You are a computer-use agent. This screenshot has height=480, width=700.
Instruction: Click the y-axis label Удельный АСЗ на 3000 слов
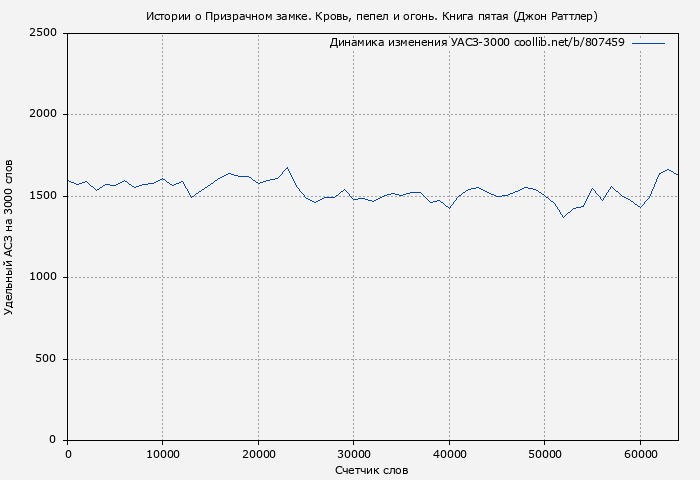[x=10, y=237]
